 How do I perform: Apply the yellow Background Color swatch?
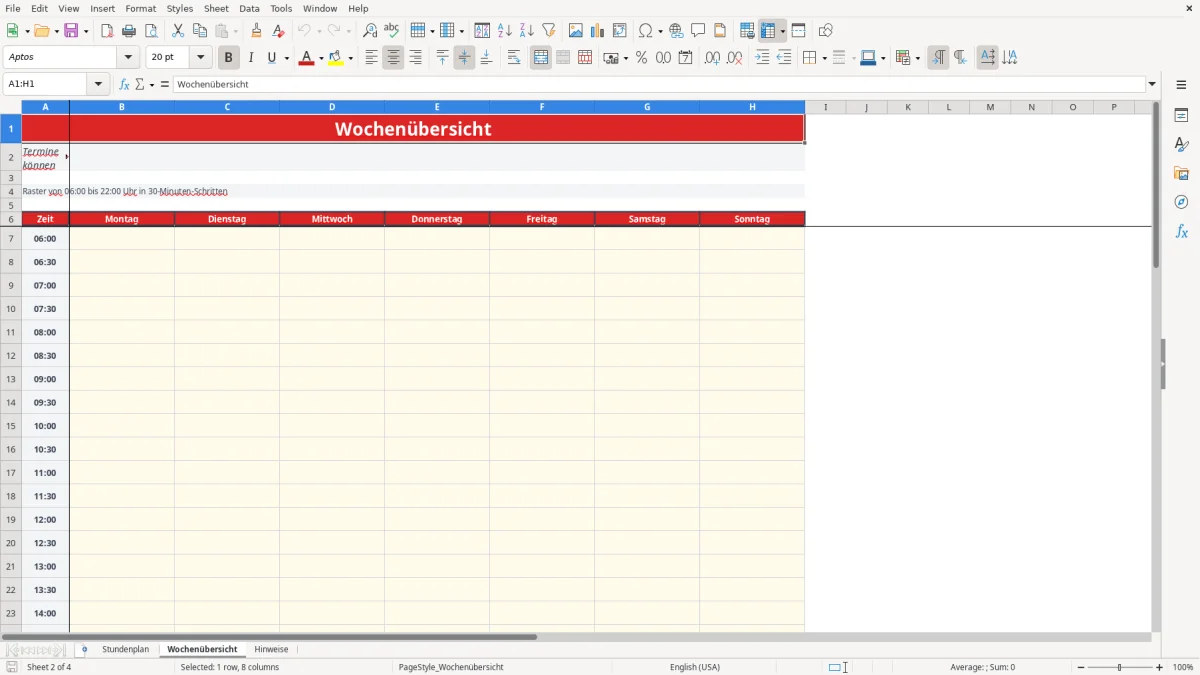(x=336, y=58)
